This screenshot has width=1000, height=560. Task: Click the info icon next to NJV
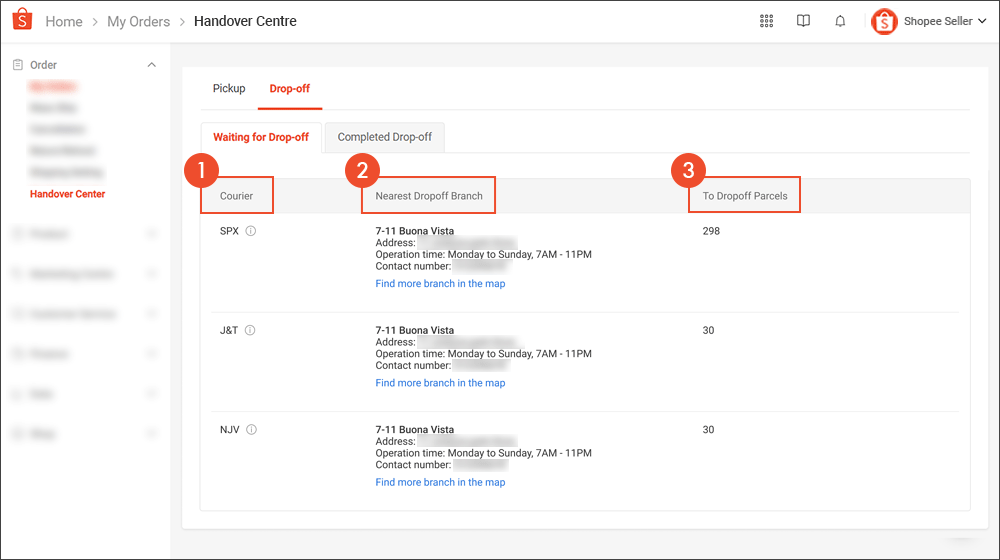(251, 429)
